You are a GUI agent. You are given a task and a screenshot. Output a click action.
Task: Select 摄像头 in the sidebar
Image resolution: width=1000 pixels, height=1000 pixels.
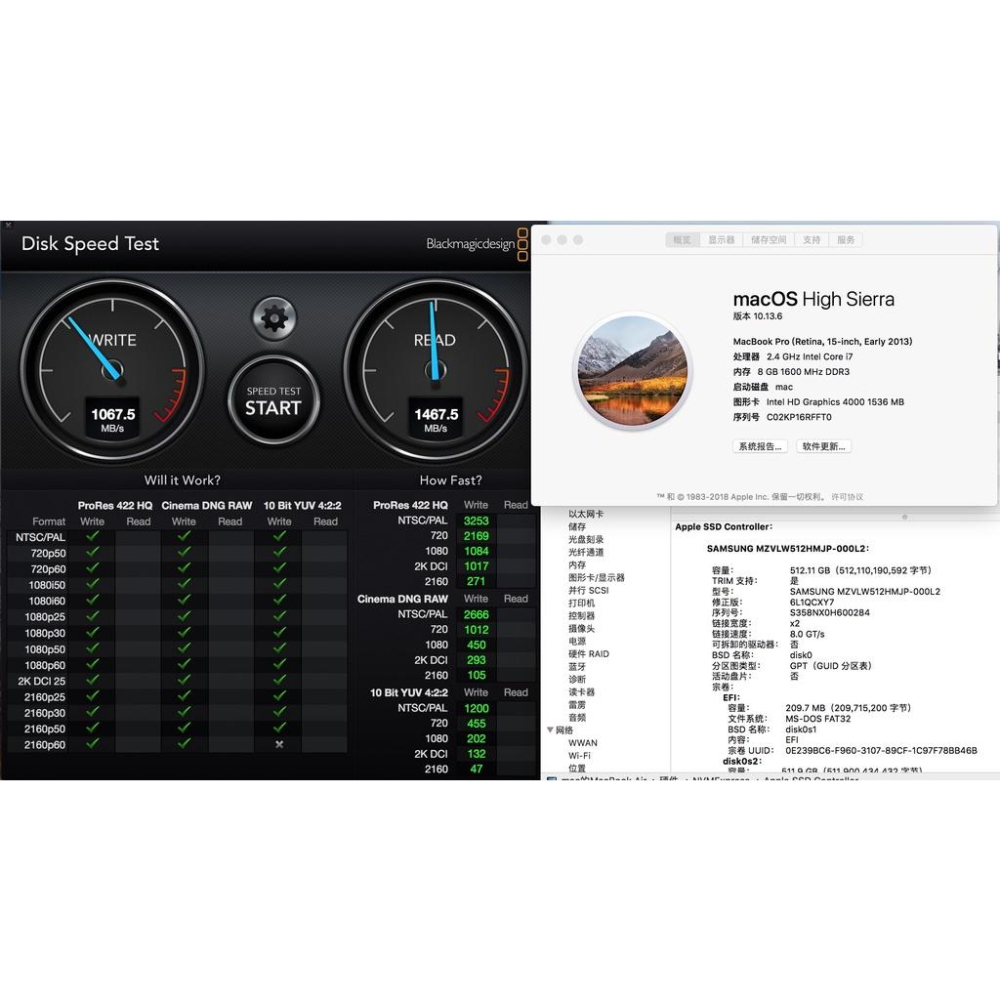point(581,629)
